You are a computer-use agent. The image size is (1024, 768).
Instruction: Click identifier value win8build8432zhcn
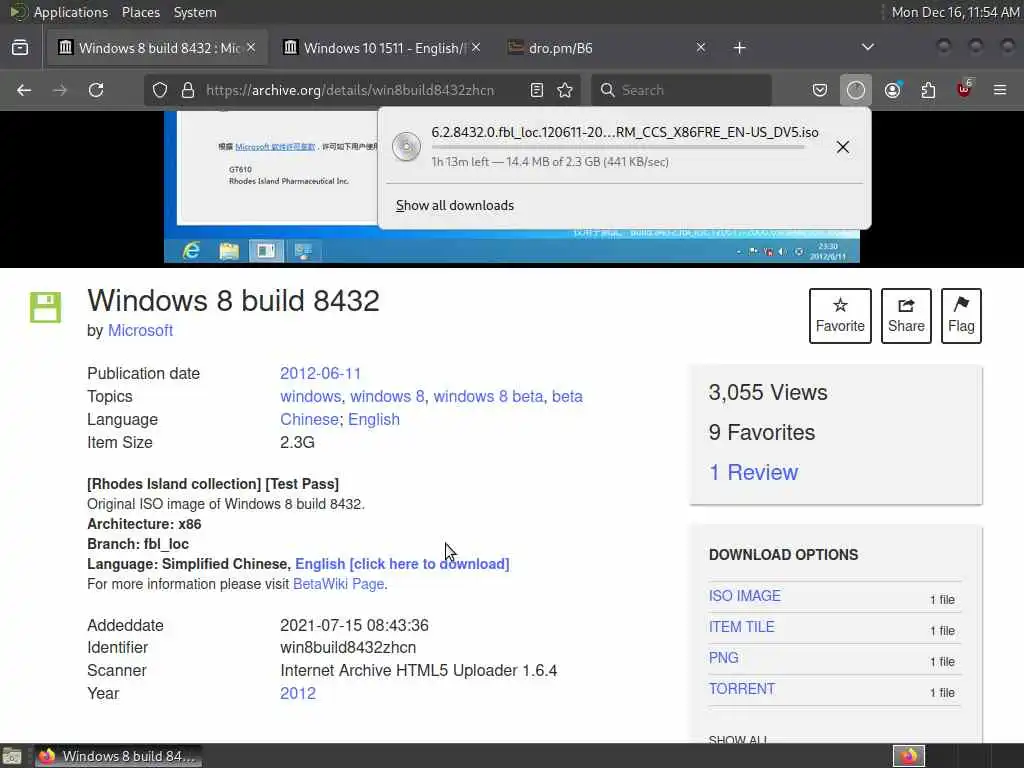point(348,647)
